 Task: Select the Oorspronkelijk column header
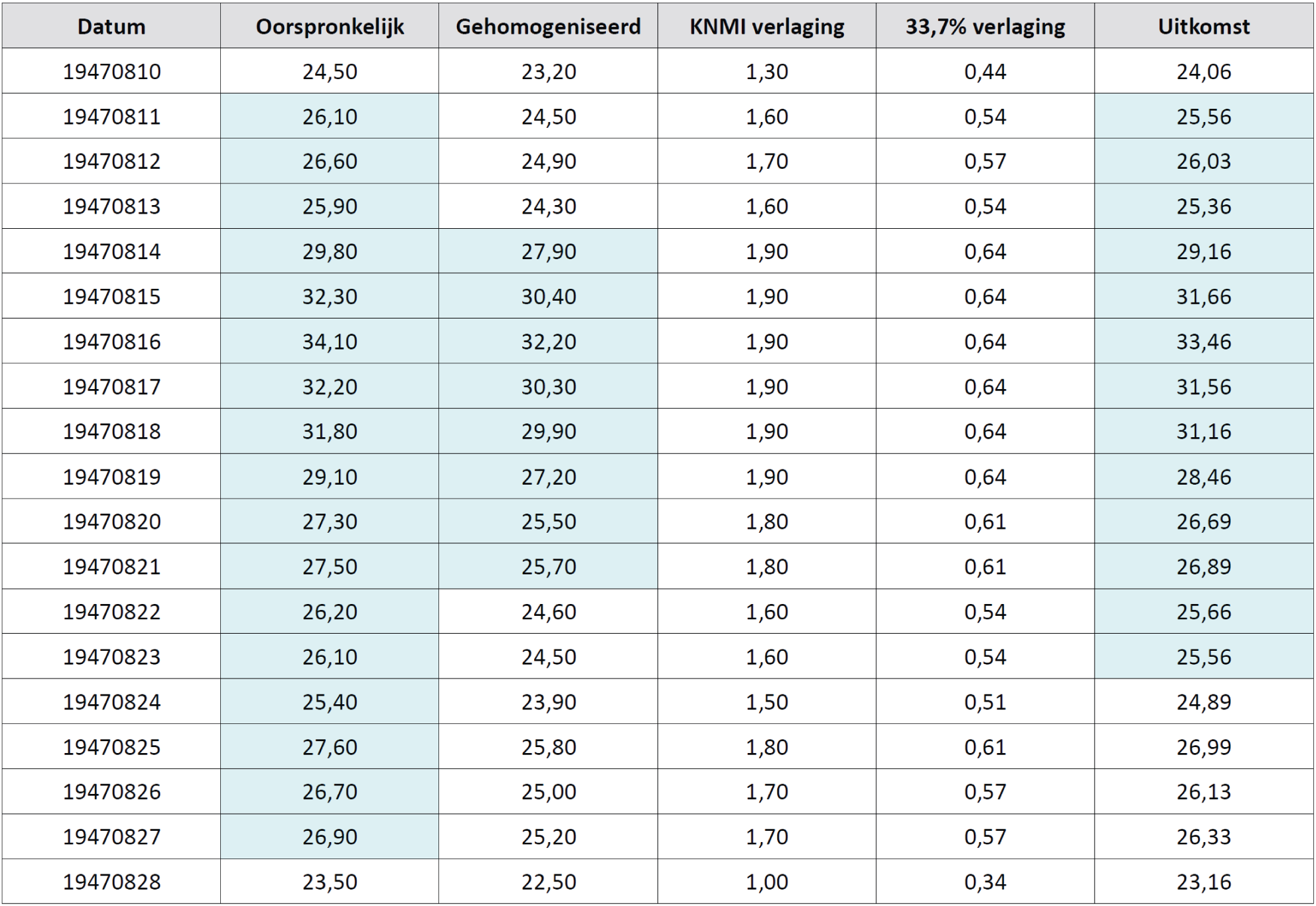click(x=330, y=26)
